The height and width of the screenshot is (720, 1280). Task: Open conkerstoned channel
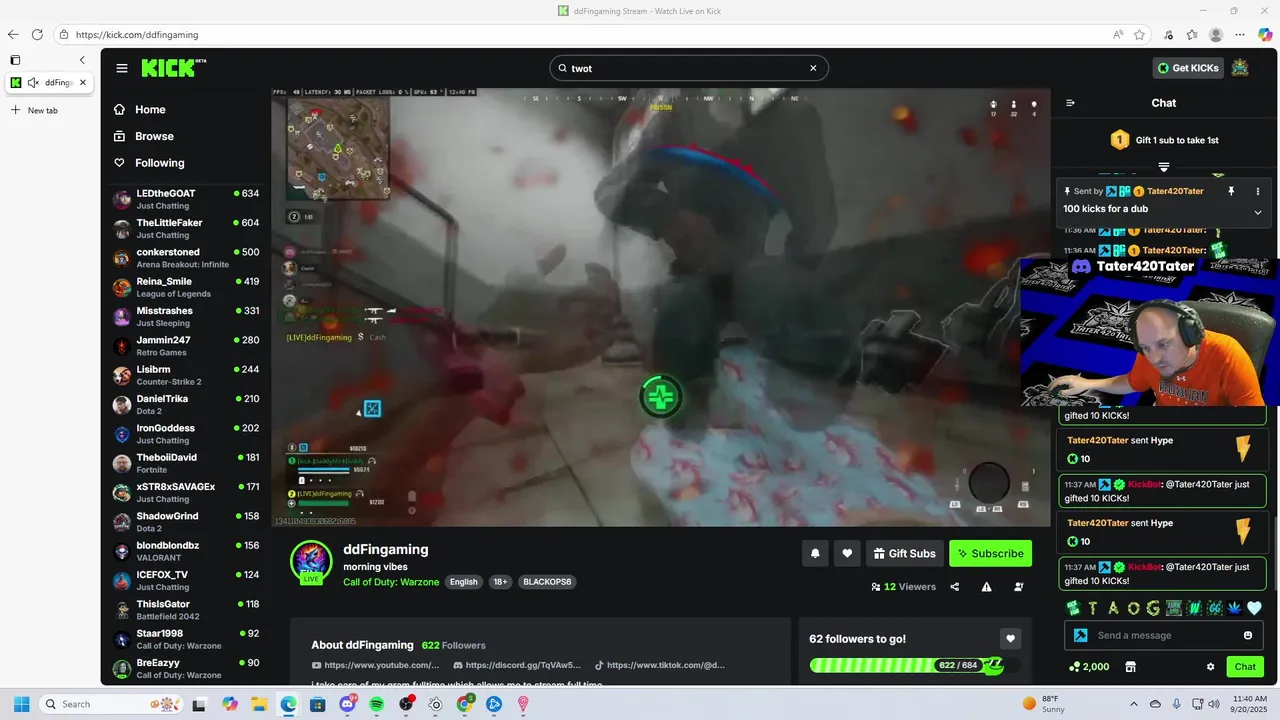click(x=186, y=257)
